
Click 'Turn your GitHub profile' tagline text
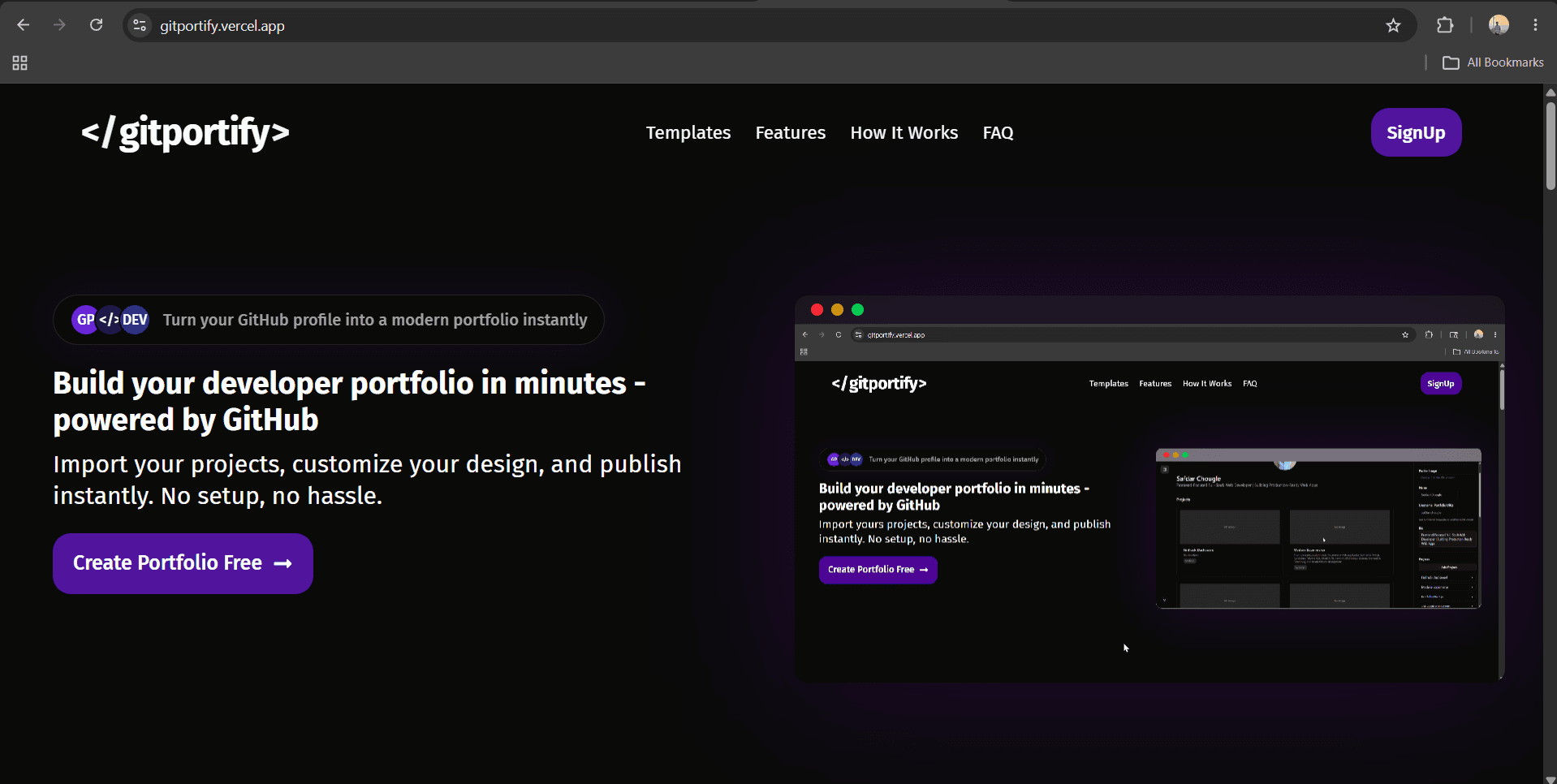click(x=375, y=320)
